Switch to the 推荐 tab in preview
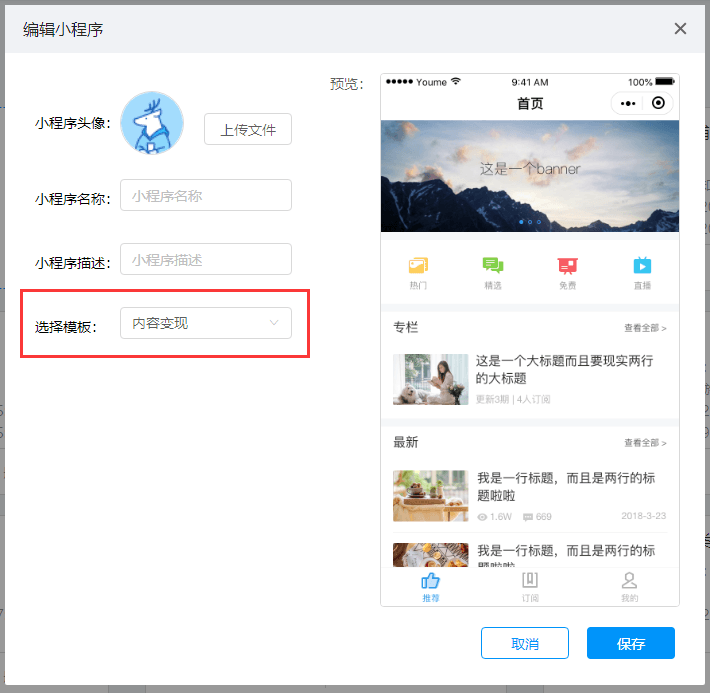The width and height of the screenshot is (710, 693). [x=430, y=587]
